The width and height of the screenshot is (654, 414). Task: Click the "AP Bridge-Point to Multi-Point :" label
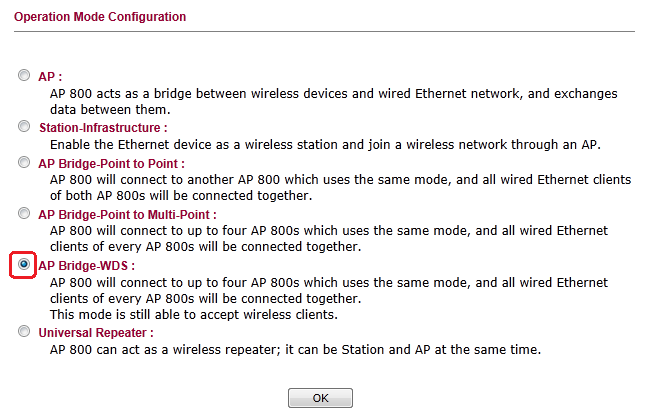[127, 214]
